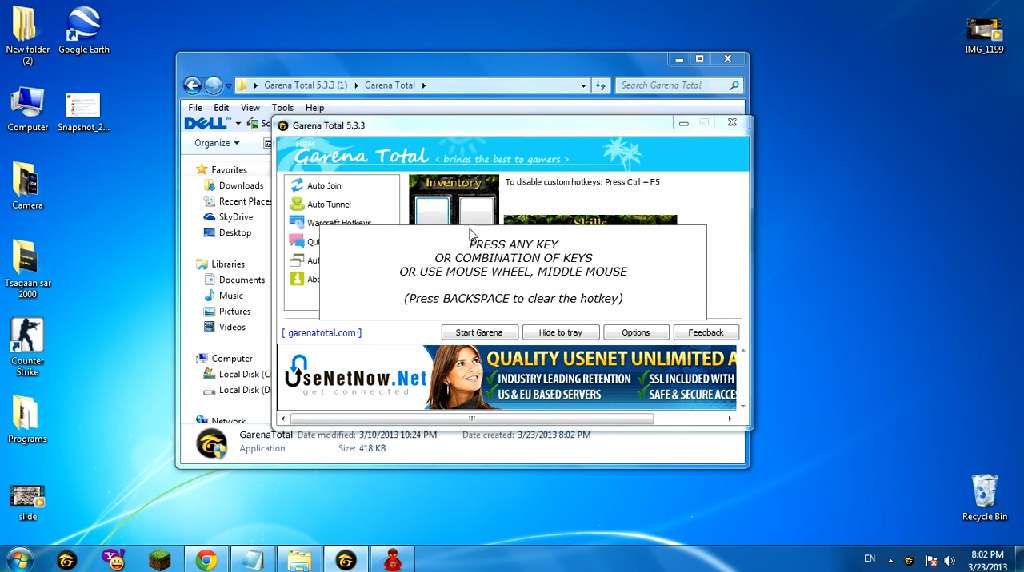Expand the address bar history dropdown
This screenshot has height=572, width=1024.
point(583,86)
